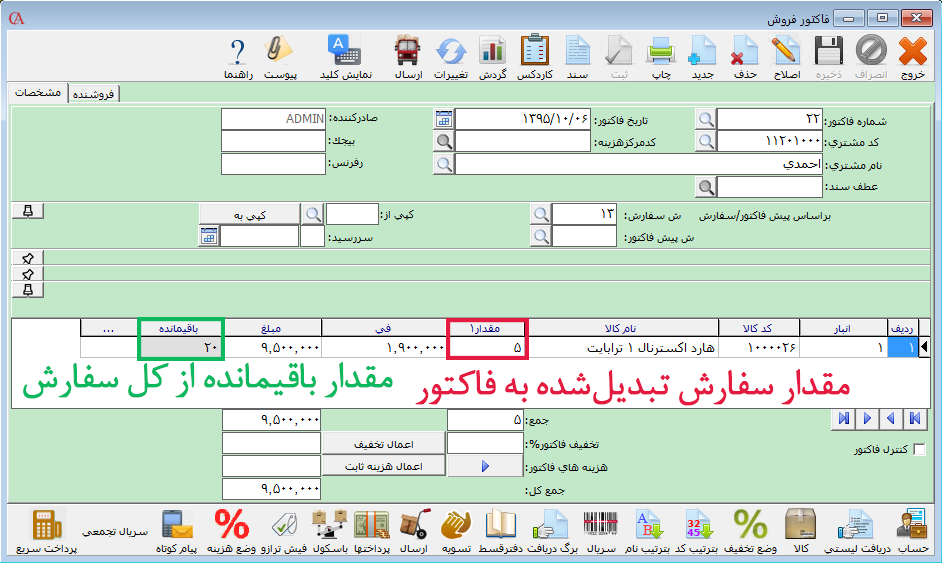
Task: Open the برگ دریافت icon
Action: click(x=552, y=525)
